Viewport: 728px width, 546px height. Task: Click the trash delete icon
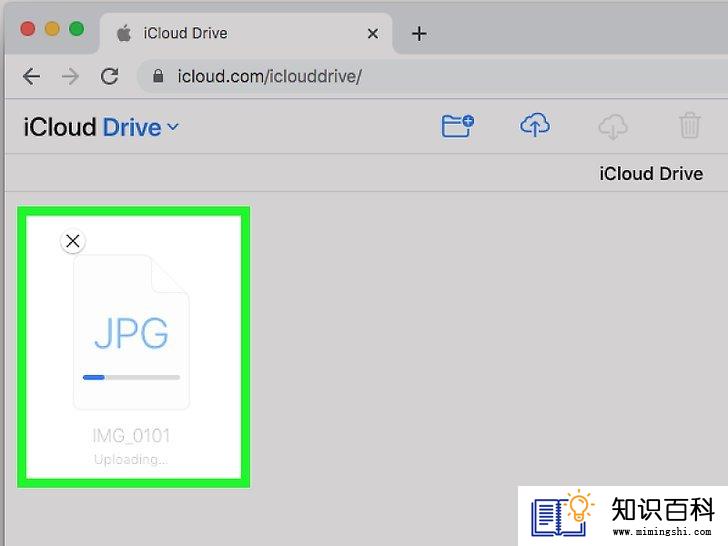689,125
